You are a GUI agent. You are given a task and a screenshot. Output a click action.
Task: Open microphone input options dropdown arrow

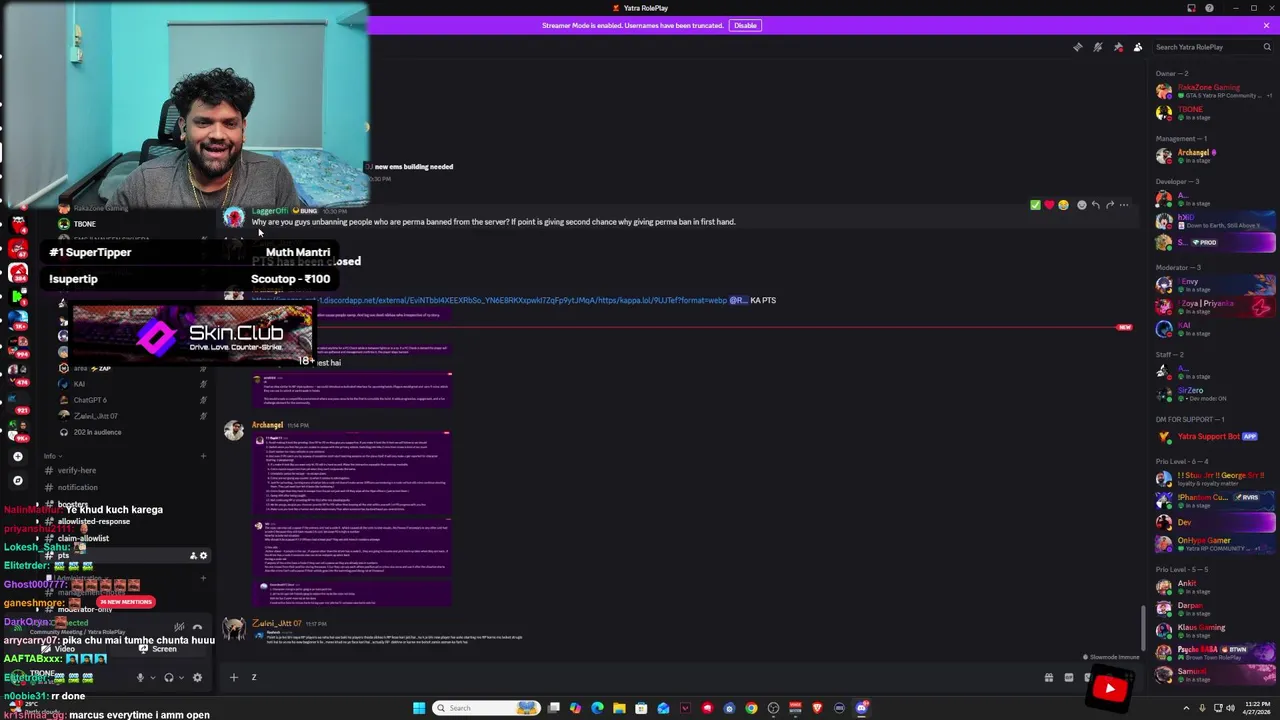(152, 678)
